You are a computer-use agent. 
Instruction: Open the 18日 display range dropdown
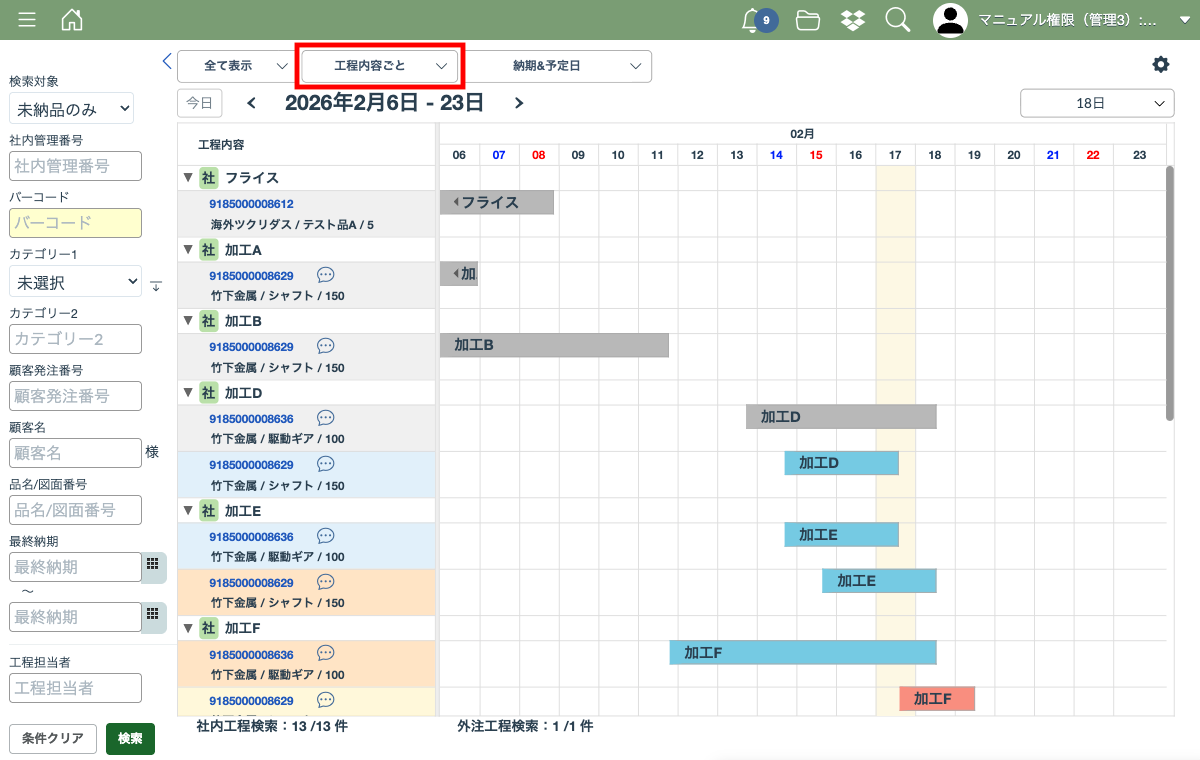1096,103
